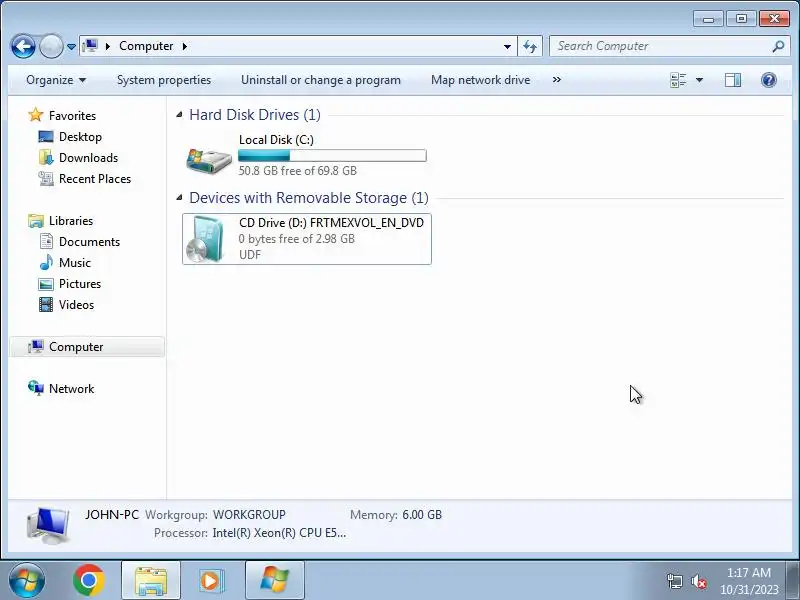Open the Organize menu
The image size is (800, 600).
click(x=56, y=80)
